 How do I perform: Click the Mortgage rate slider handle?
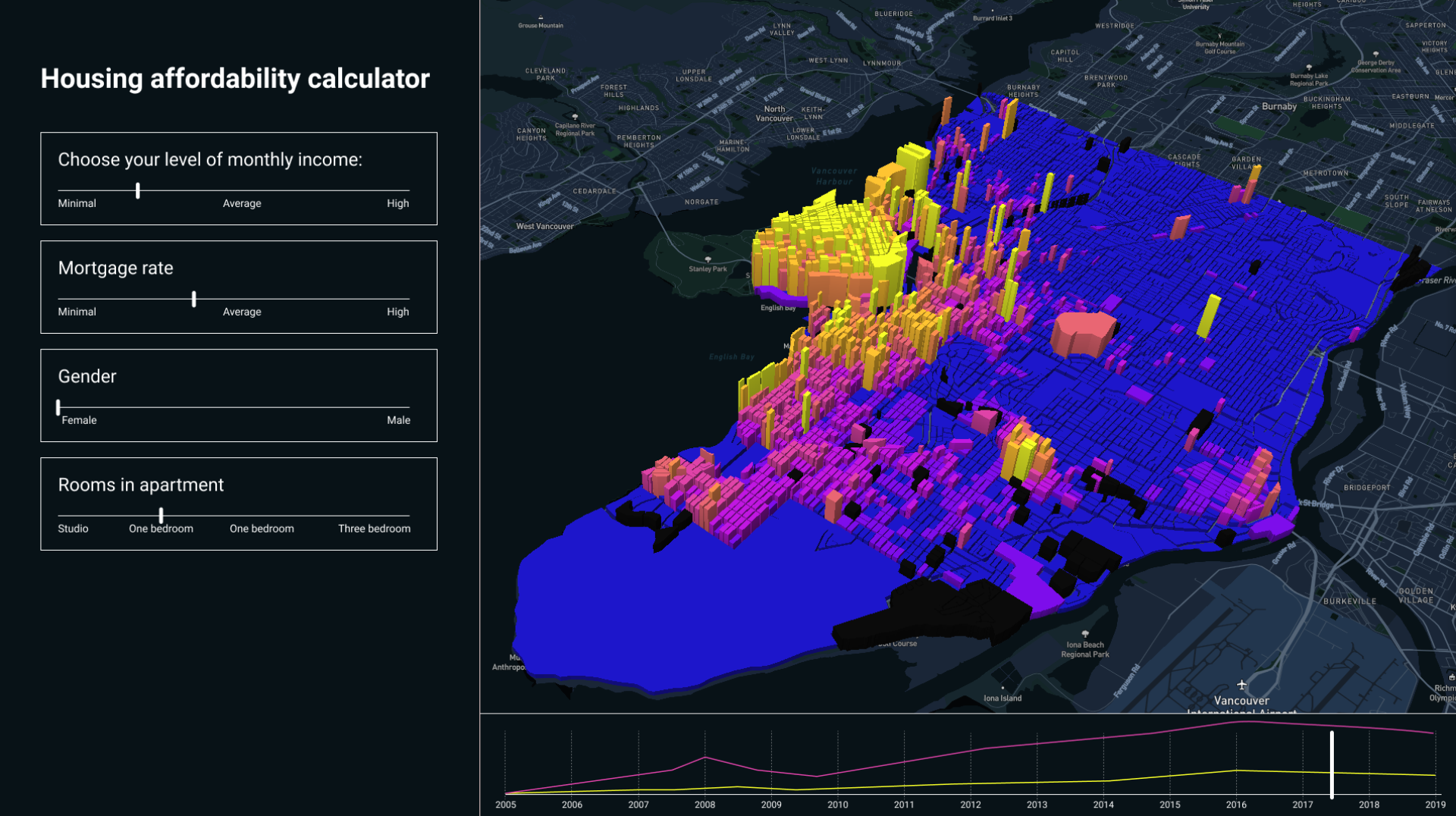coord(194,299)
